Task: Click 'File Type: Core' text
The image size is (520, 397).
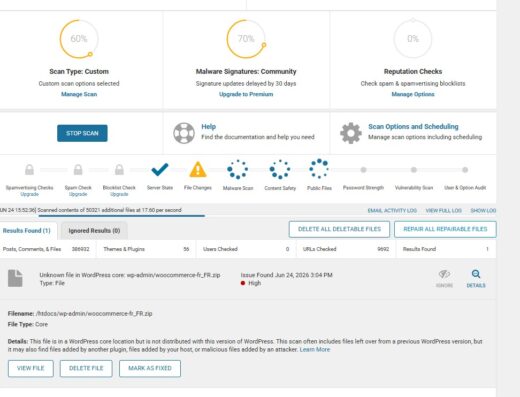Action: point(28,324)
